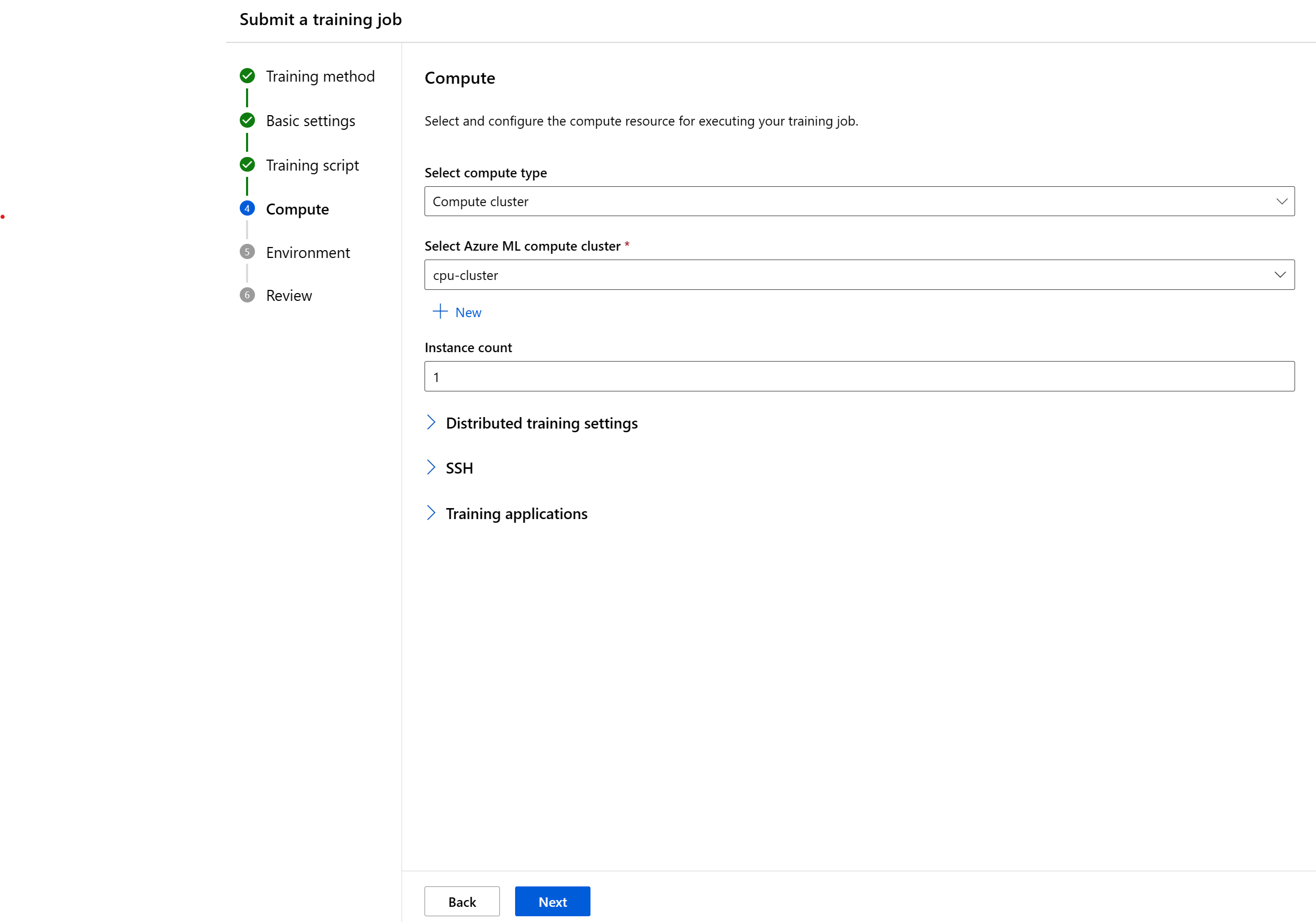Click the green checkmark beside Training method
Image resolution: width=1316 pixels, height=922 pixels.
pyautogui.click(x=247, y=76)
